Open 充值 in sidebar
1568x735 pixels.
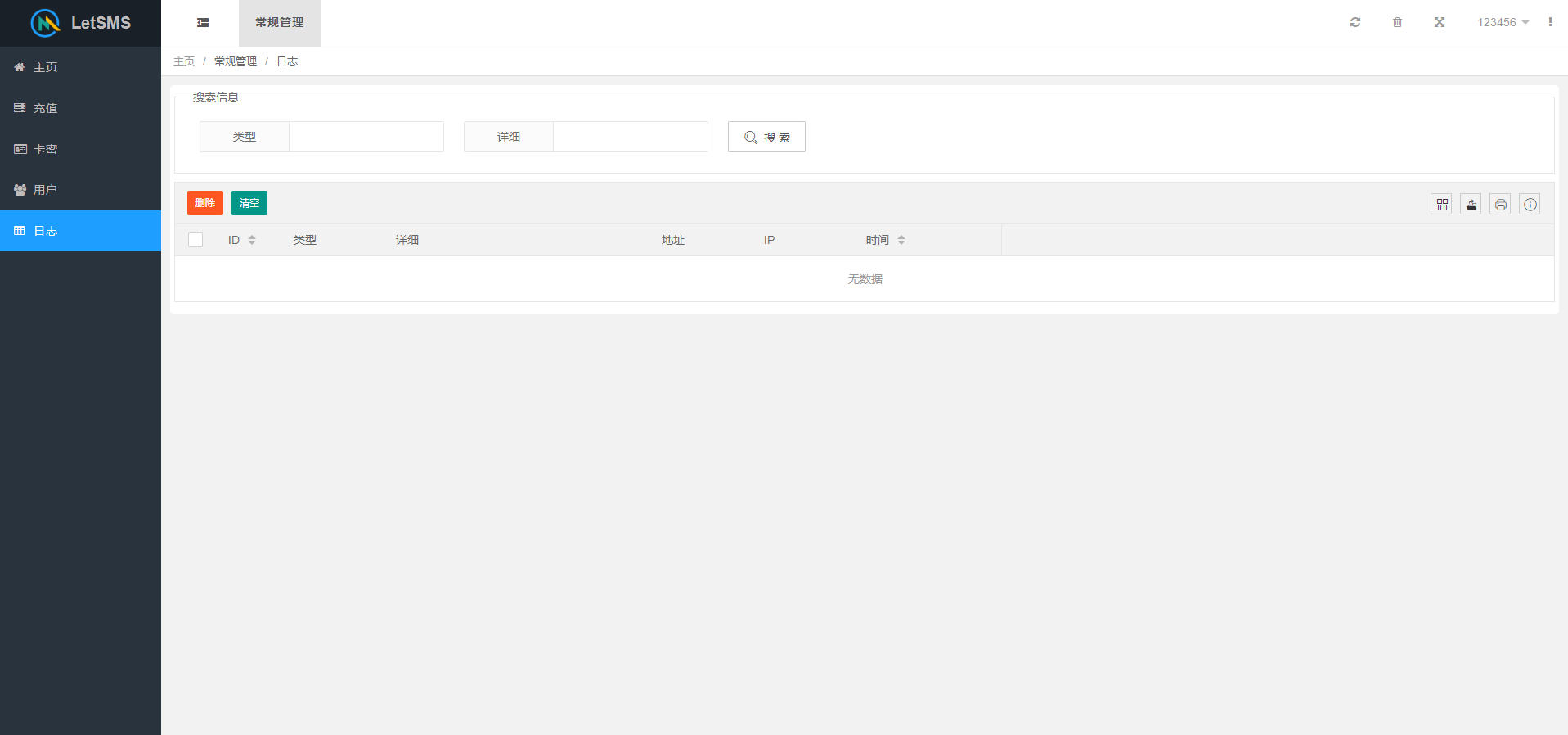[80, 108]
